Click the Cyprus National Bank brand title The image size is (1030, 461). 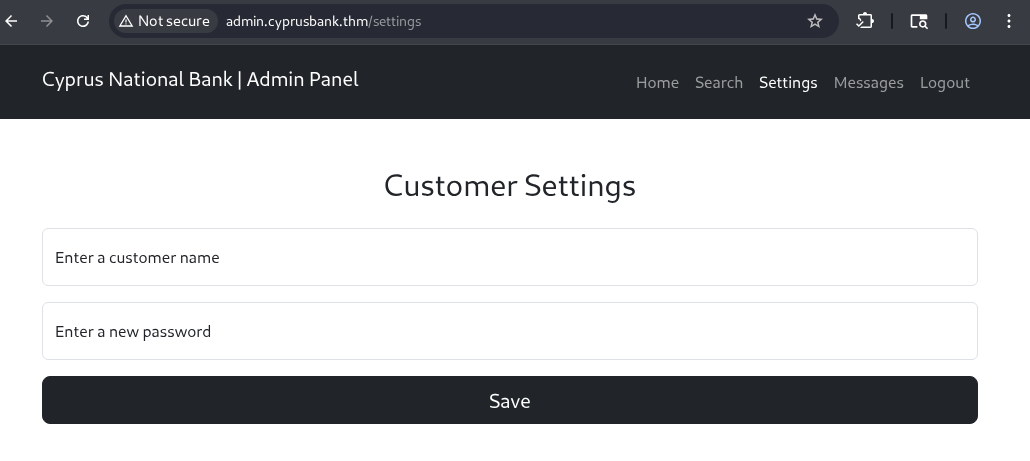(200, 80)
